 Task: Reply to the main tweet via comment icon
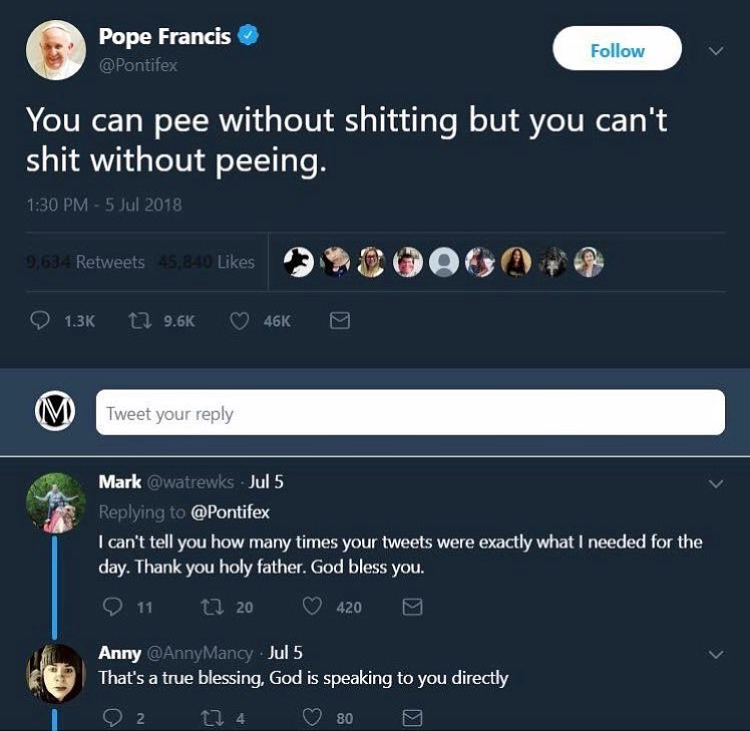(x=40, y=321)
